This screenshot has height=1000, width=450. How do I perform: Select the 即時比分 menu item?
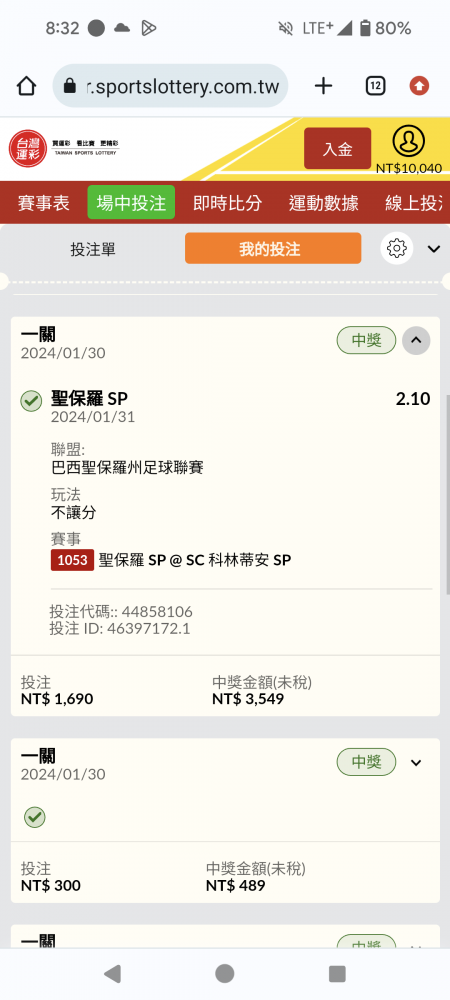(x=228, y=203)
